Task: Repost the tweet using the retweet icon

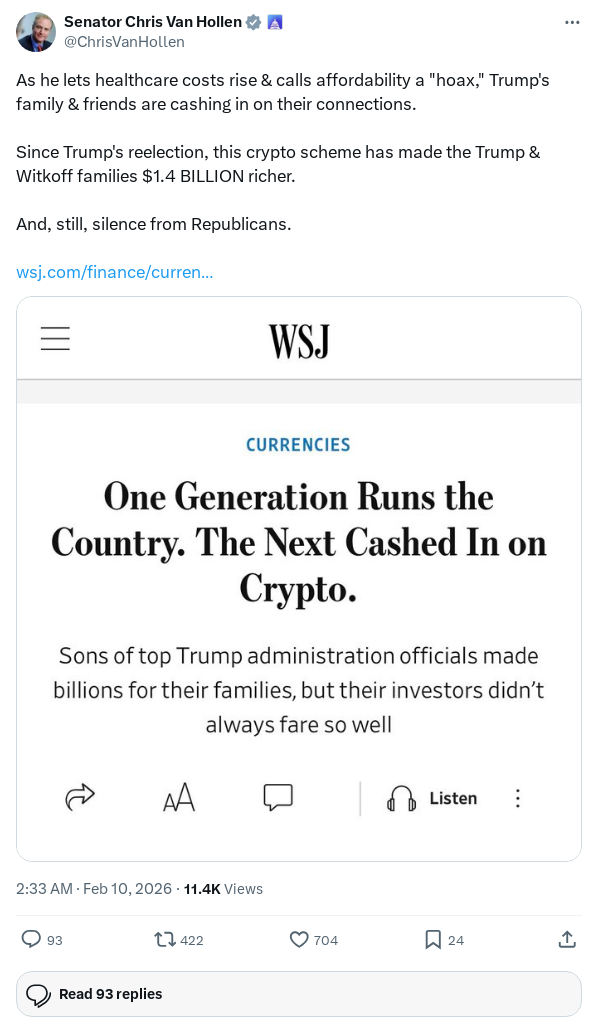Action: point(163,940)
